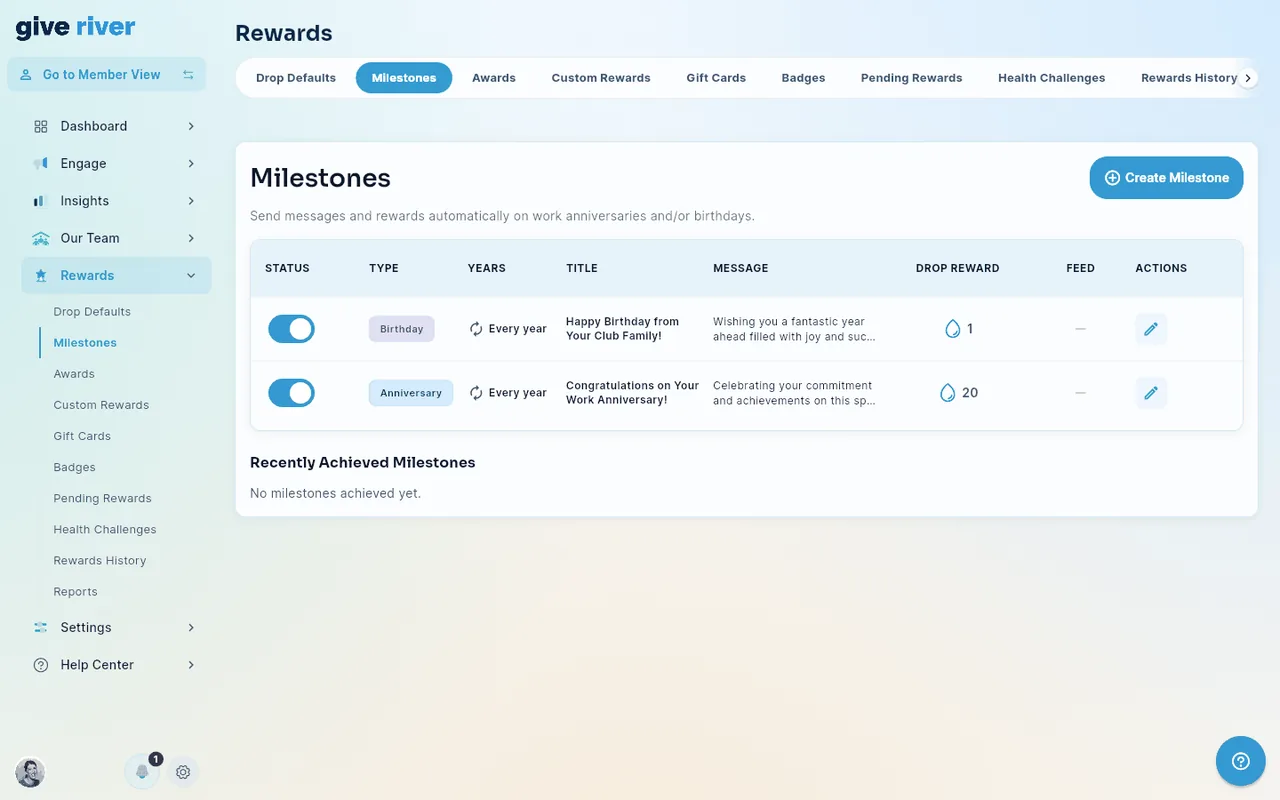Viewport: 1280px width, 800px height.
Task: Switch to the Drop Defaults tab
Action: 296,78
